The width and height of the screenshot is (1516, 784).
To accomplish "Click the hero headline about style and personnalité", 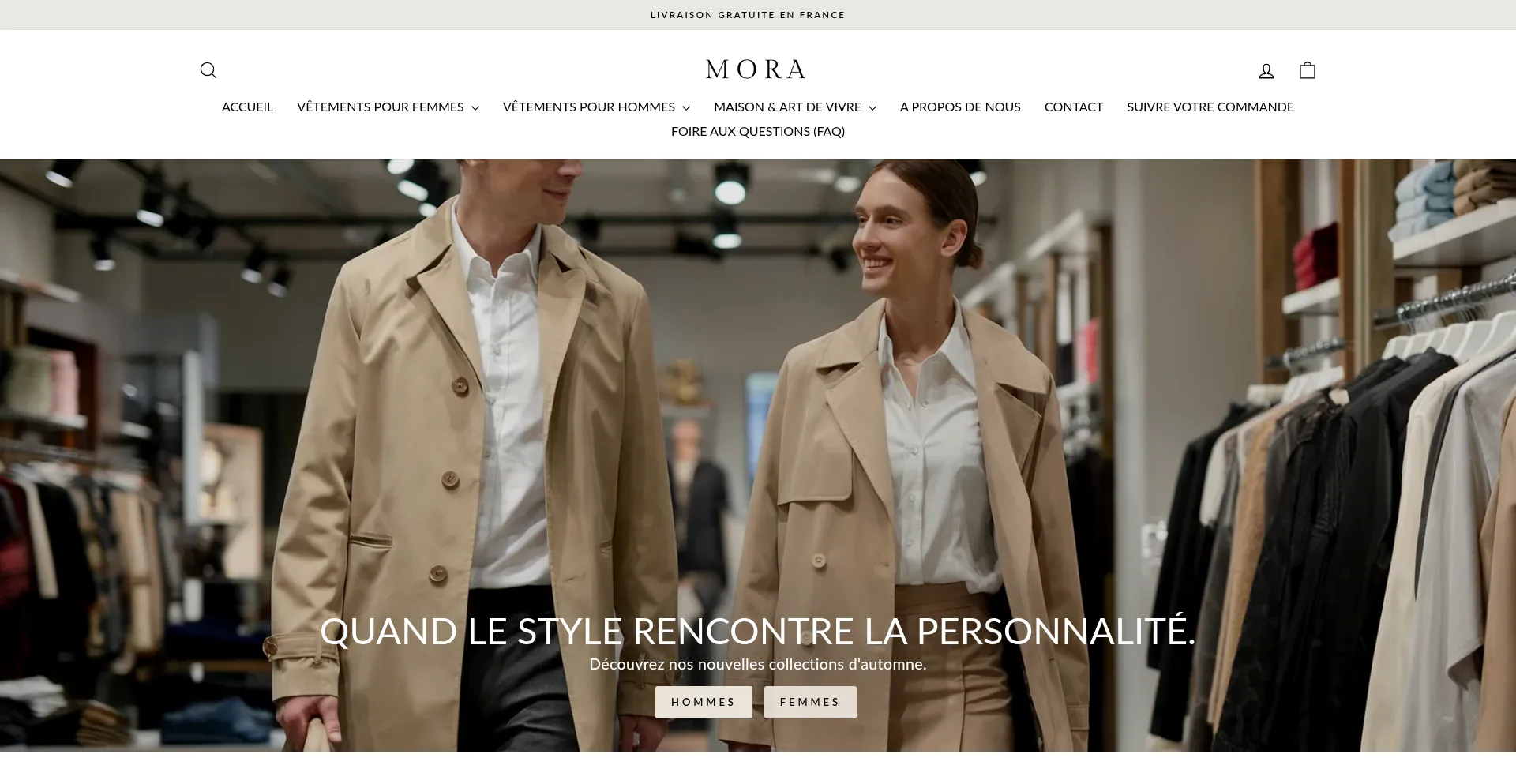I will (x=758, y=632).
